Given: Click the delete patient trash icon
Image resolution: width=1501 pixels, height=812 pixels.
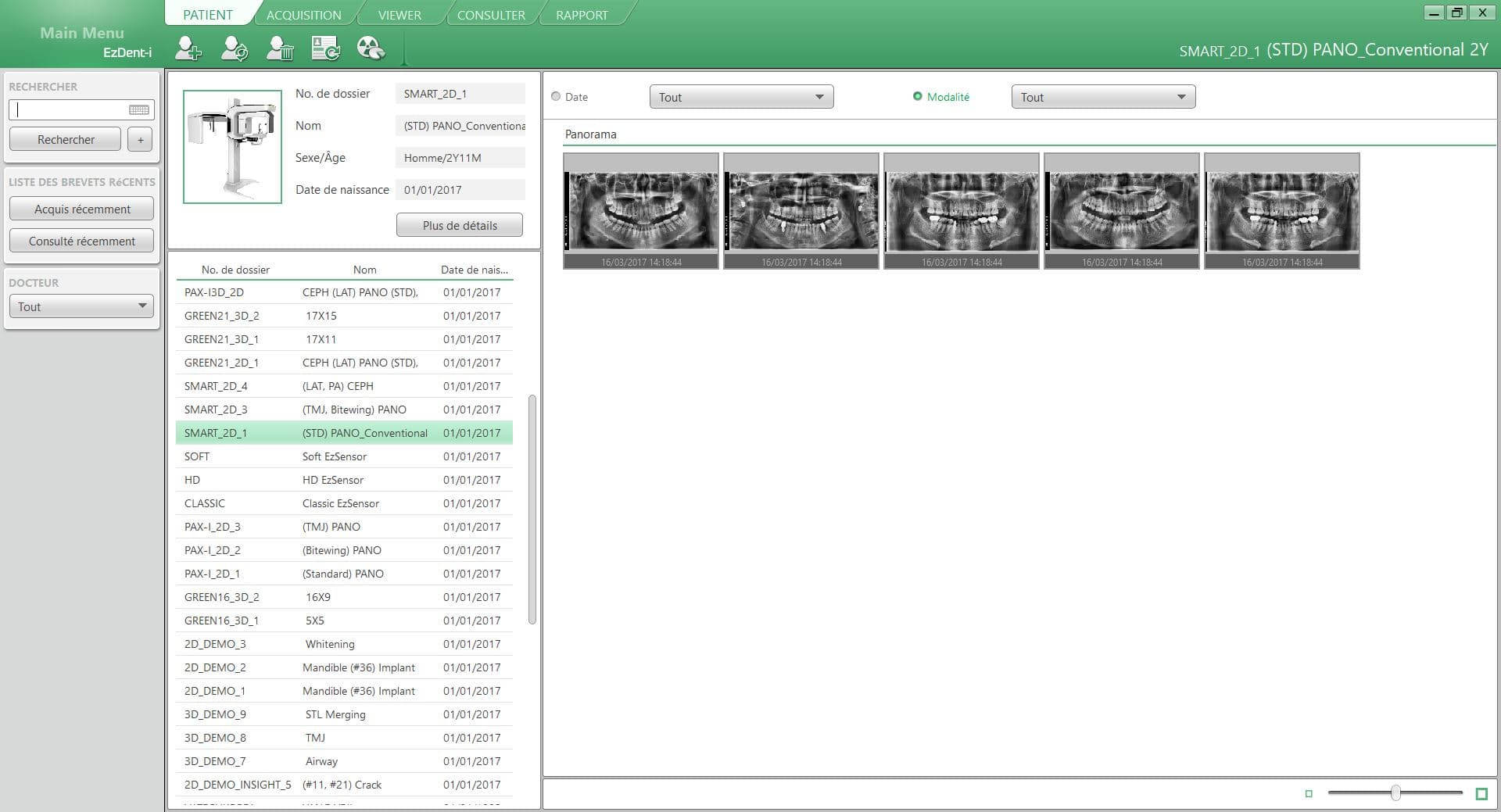Looking at the screenshot, I should tap(280, 48).
